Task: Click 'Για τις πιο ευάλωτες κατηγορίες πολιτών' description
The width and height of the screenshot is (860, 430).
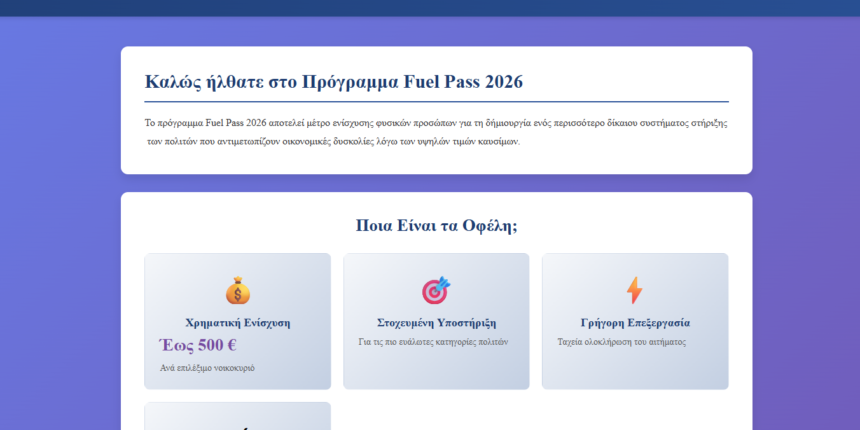Action: [433, 342]
